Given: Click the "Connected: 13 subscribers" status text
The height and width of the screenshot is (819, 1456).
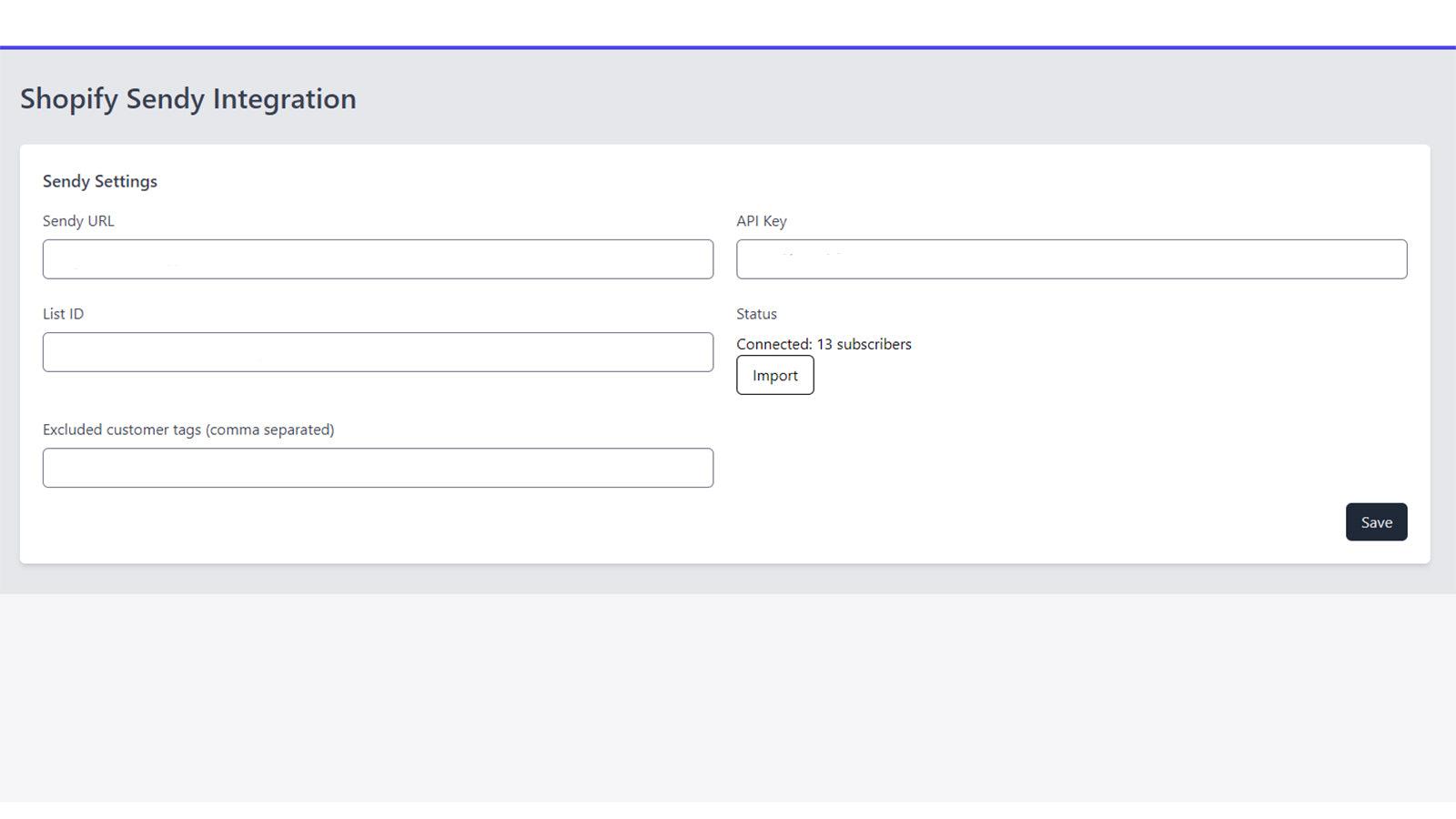Looking at the screenshot, I should (x=824, y=344).
